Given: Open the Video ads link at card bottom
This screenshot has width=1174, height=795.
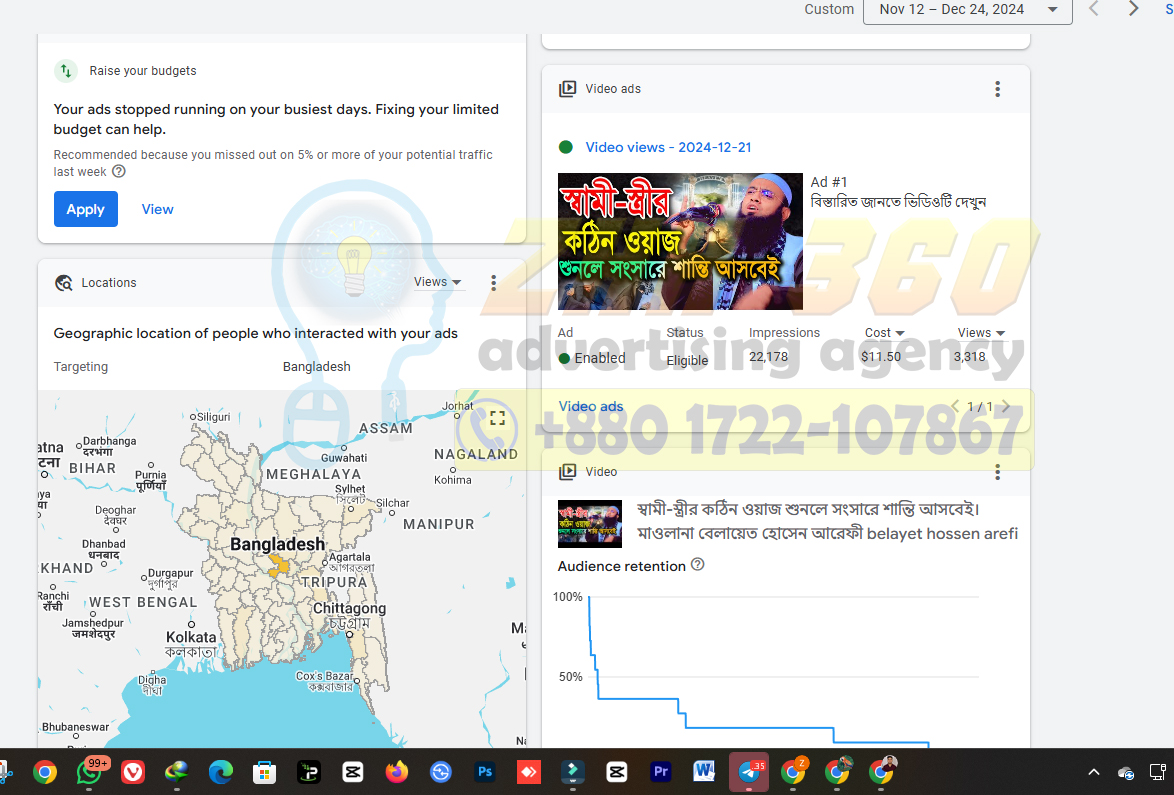Looking at the screenshot, I should [x=591, y=406].
